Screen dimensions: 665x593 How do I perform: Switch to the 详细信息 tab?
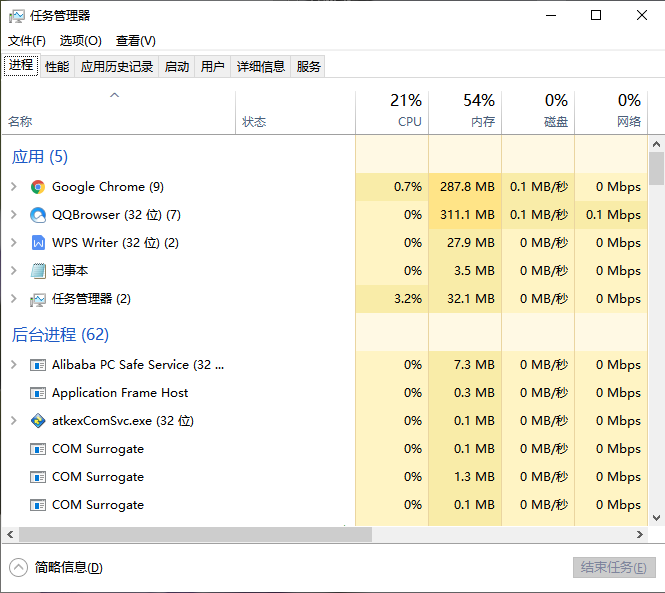260,67
